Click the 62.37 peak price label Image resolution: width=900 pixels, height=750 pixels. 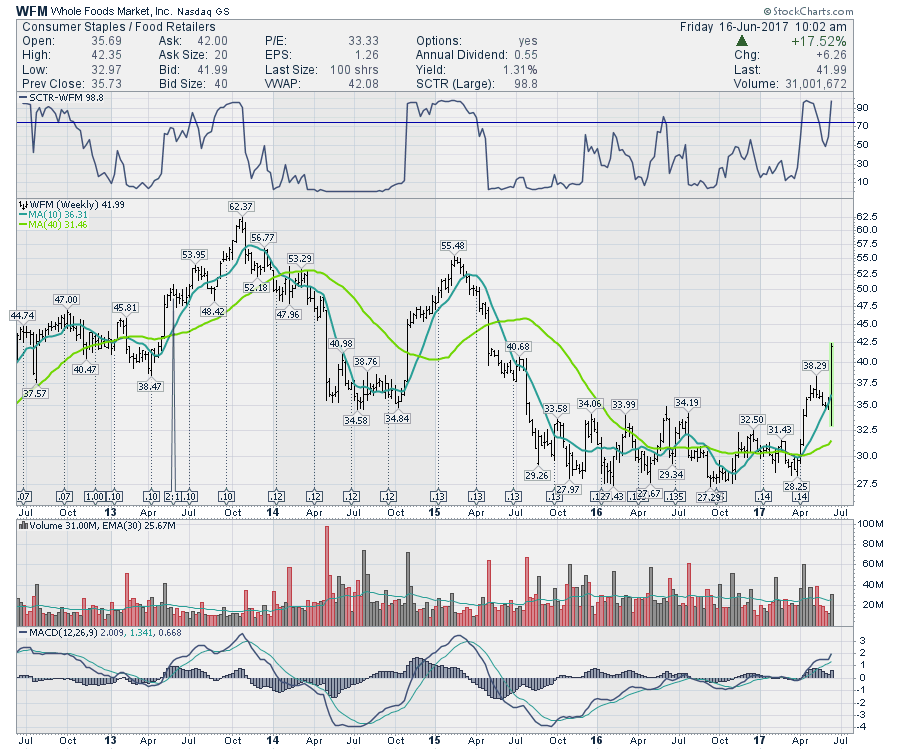[240, 207]
